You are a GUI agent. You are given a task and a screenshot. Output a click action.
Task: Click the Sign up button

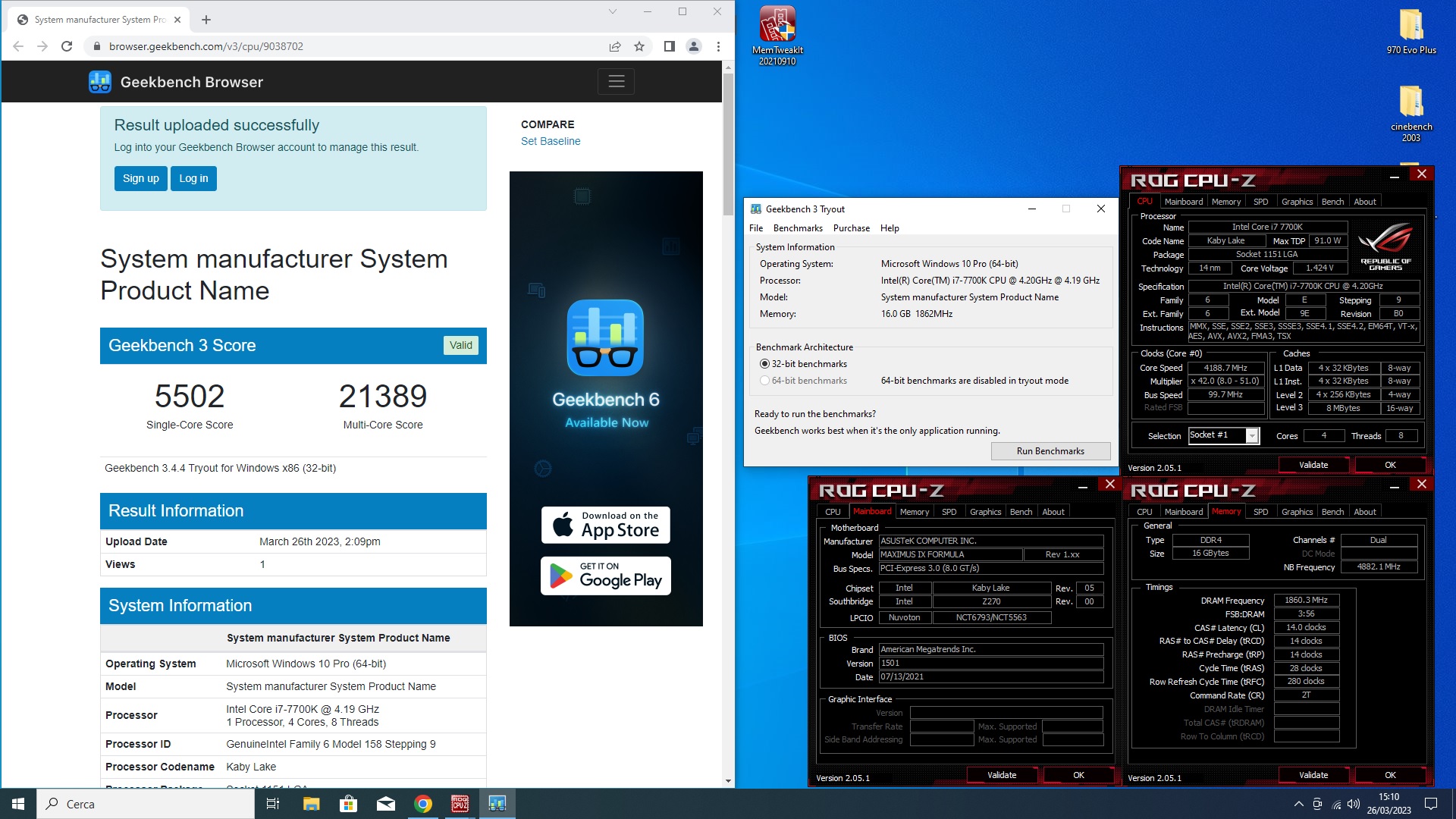coord(141,178)
